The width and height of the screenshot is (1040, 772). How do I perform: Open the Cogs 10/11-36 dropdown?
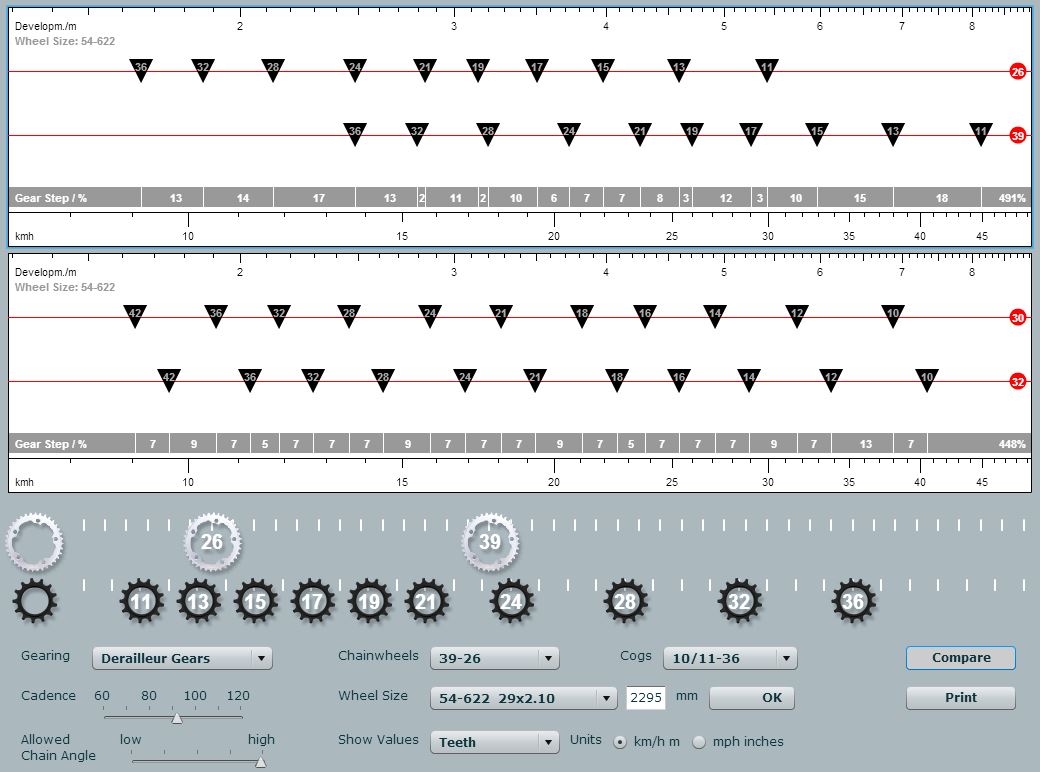(x=729, y=658)
